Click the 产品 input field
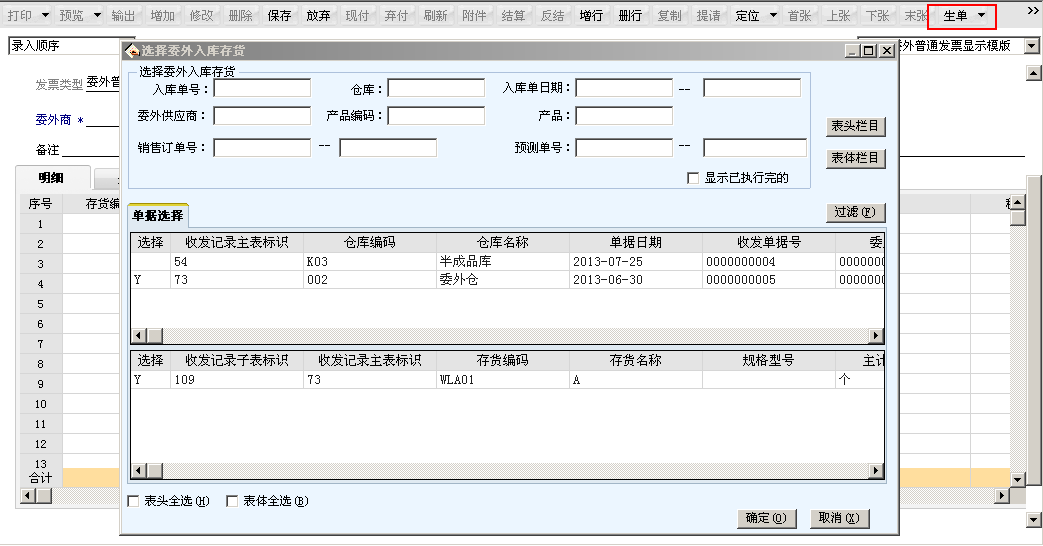 tap(624, 116)
